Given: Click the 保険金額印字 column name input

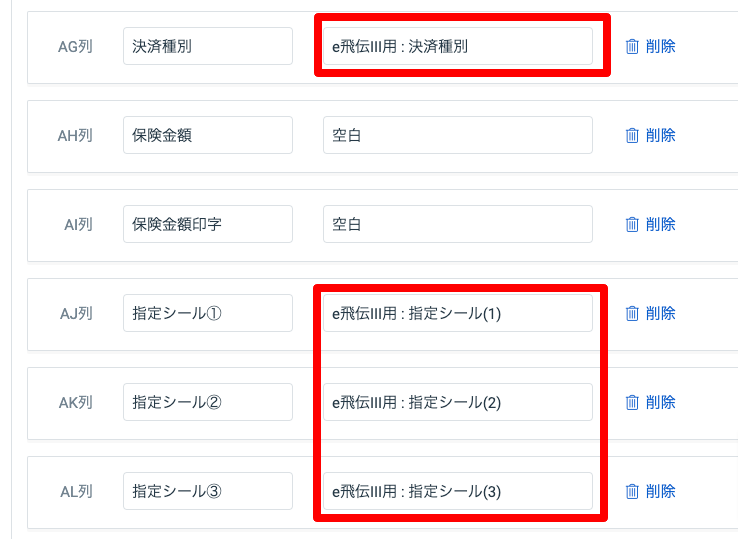Looking at the screenshot, I should pyautogui.click(x=208, y=224).
